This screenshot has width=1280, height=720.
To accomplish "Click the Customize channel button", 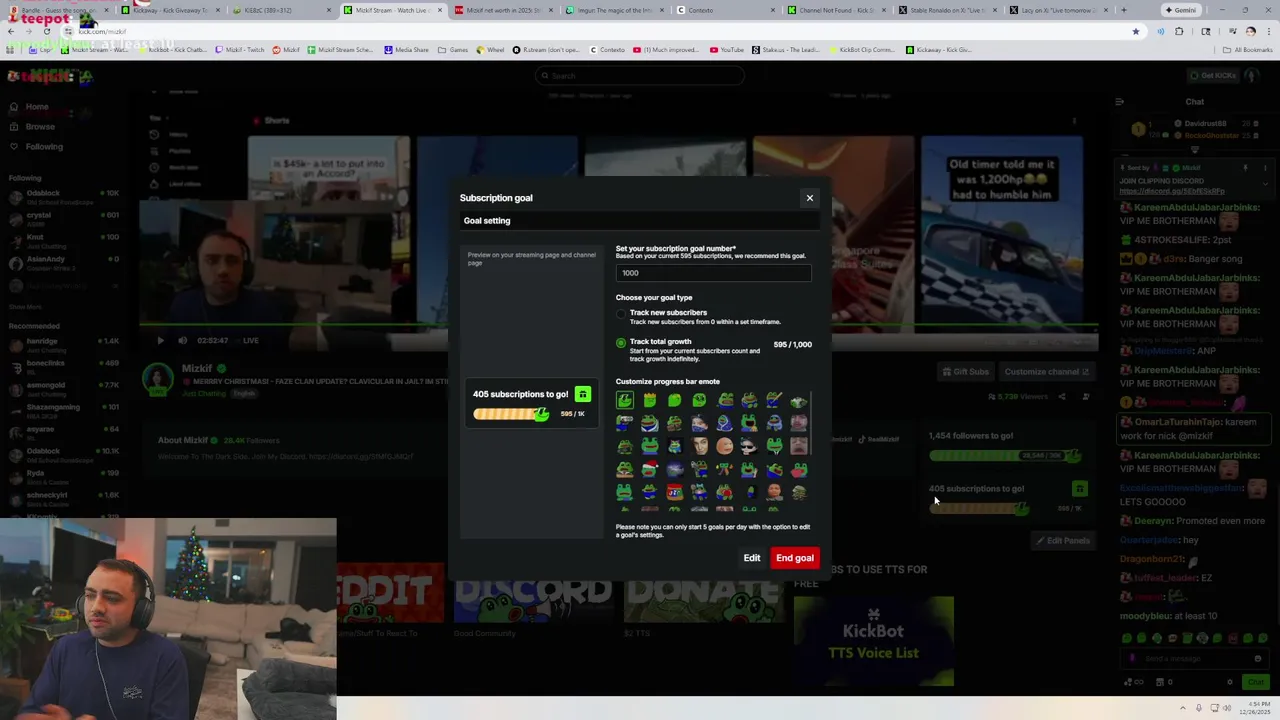I will 1046,372.
